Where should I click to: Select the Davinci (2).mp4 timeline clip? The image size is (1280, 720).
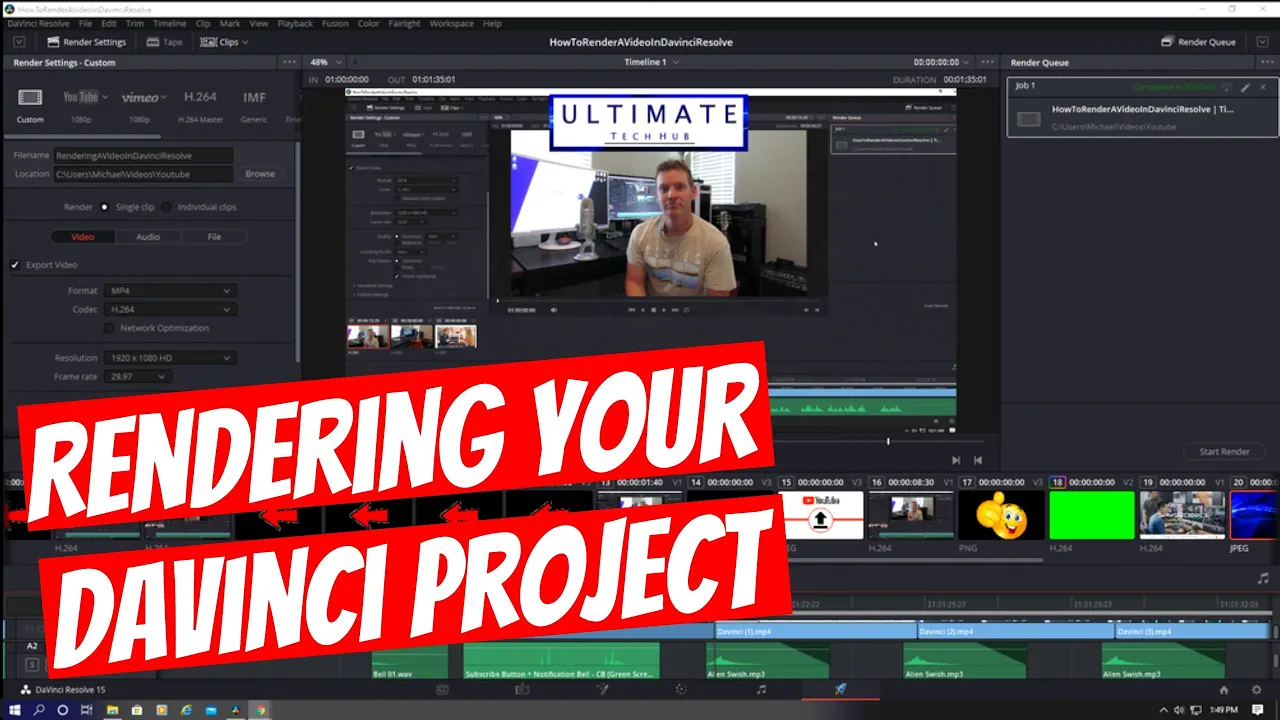pyautogui.click(x=1014, y=632)
